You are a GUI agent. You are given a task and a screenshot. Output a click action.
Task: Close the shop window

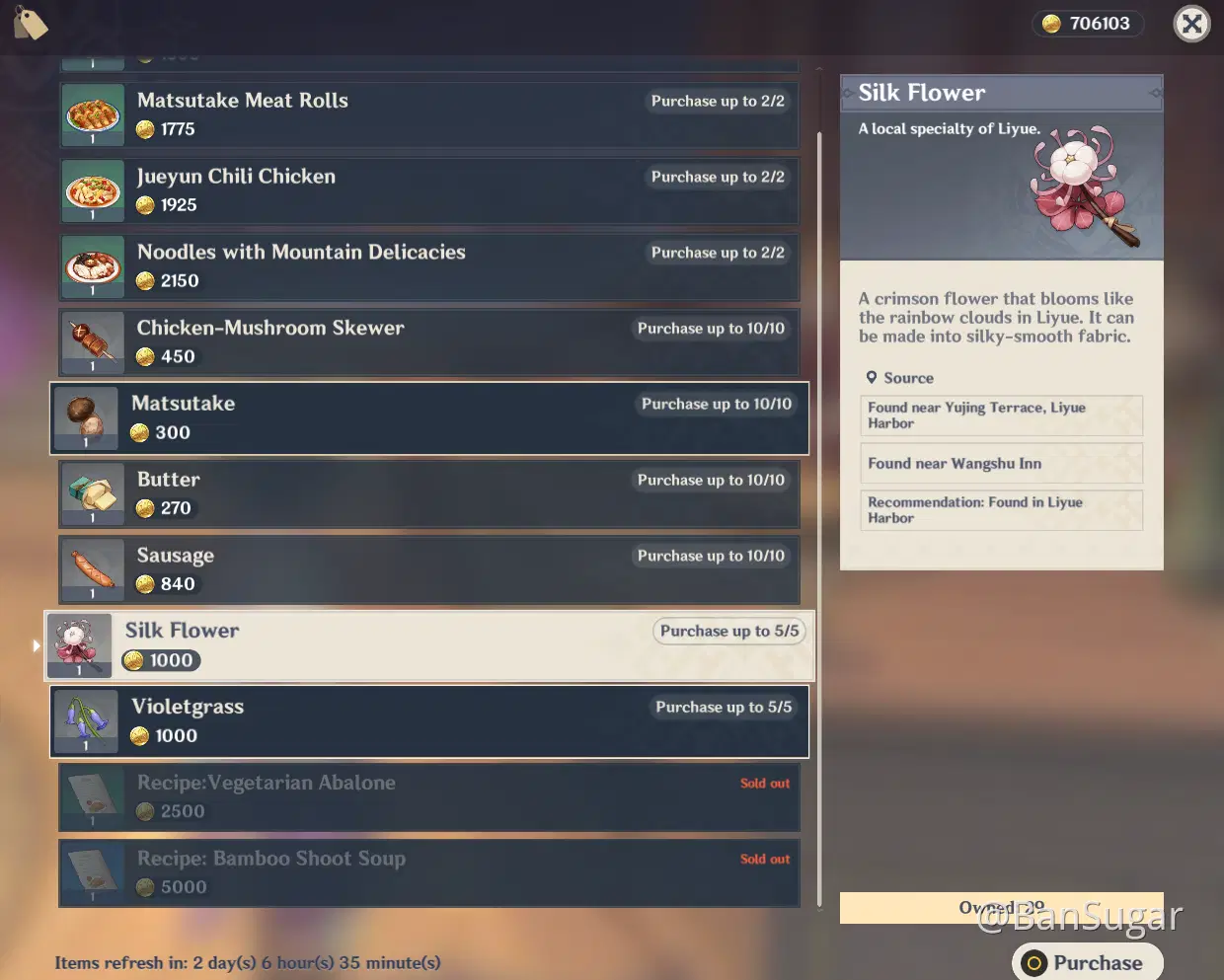[1192, 24]
